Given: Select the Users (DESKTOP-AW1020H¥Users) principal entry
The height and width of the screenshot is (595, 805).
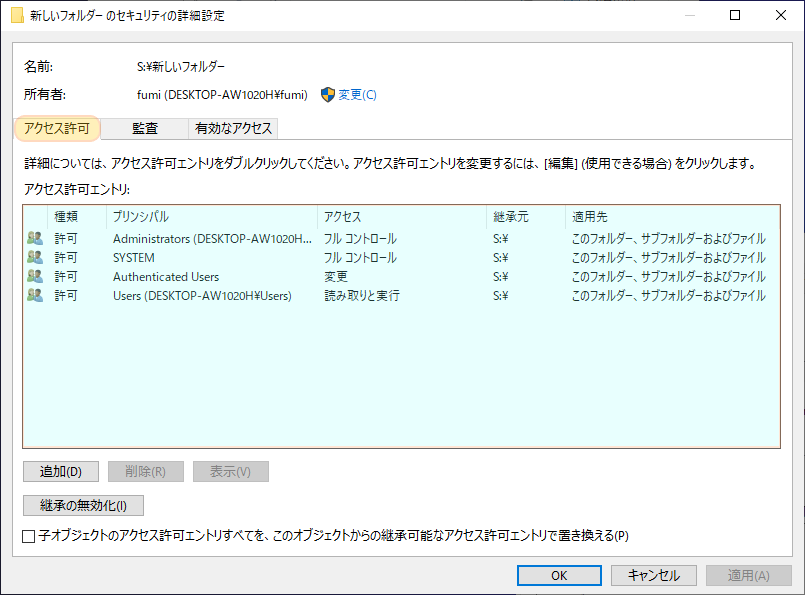Looking at the screenshot, I should [x=202, y=296].
